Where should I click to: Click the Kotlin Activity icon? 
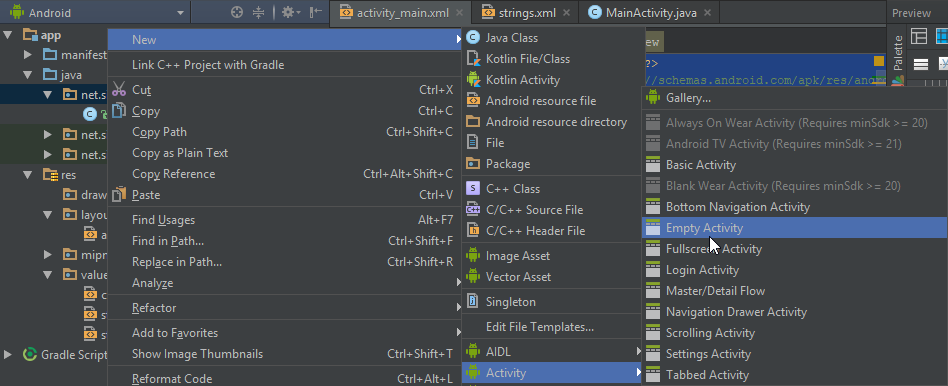473,79
